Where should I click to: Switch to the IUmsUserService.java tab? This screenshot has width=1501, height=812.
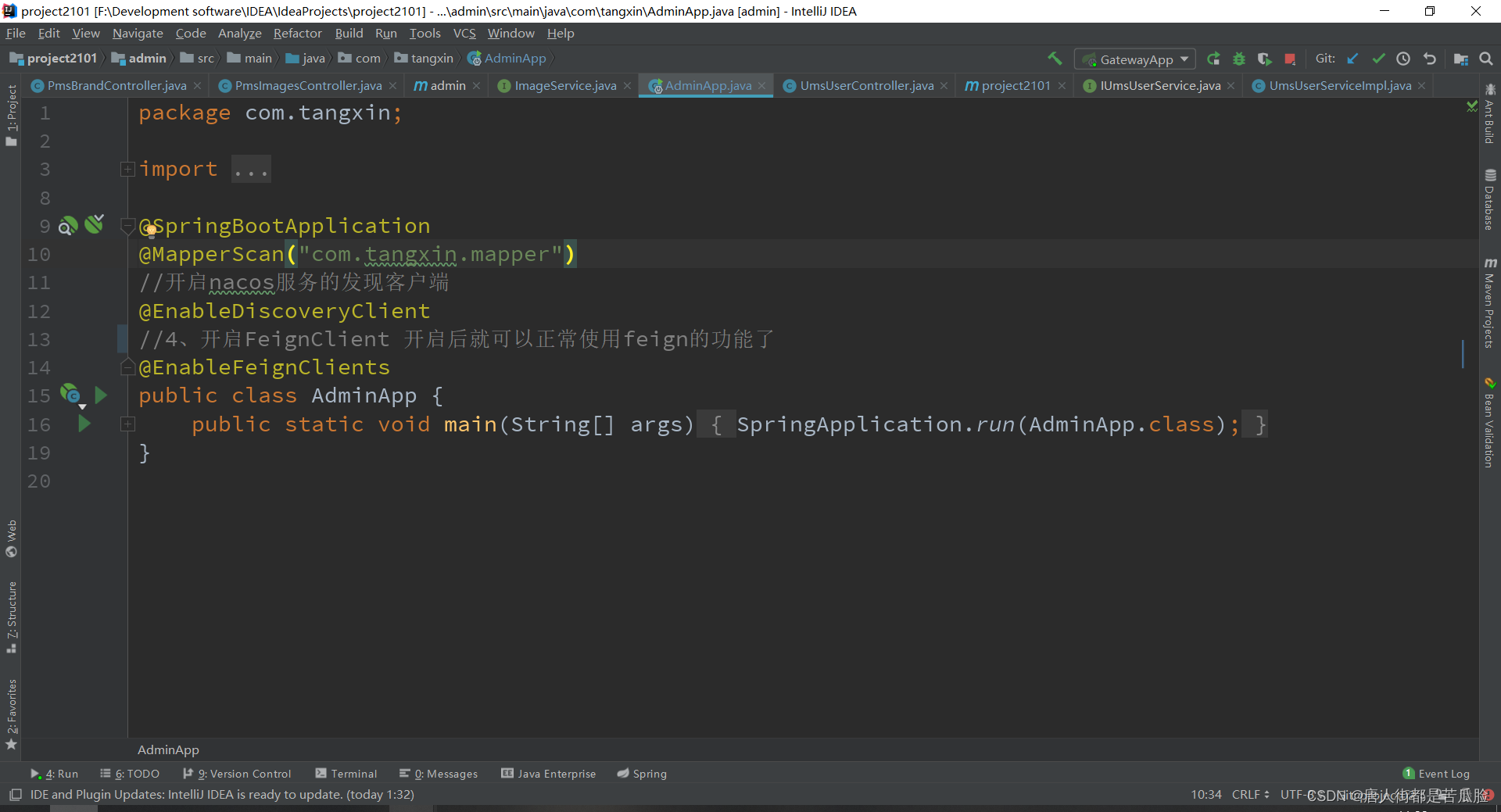[x=1160, y=86]
